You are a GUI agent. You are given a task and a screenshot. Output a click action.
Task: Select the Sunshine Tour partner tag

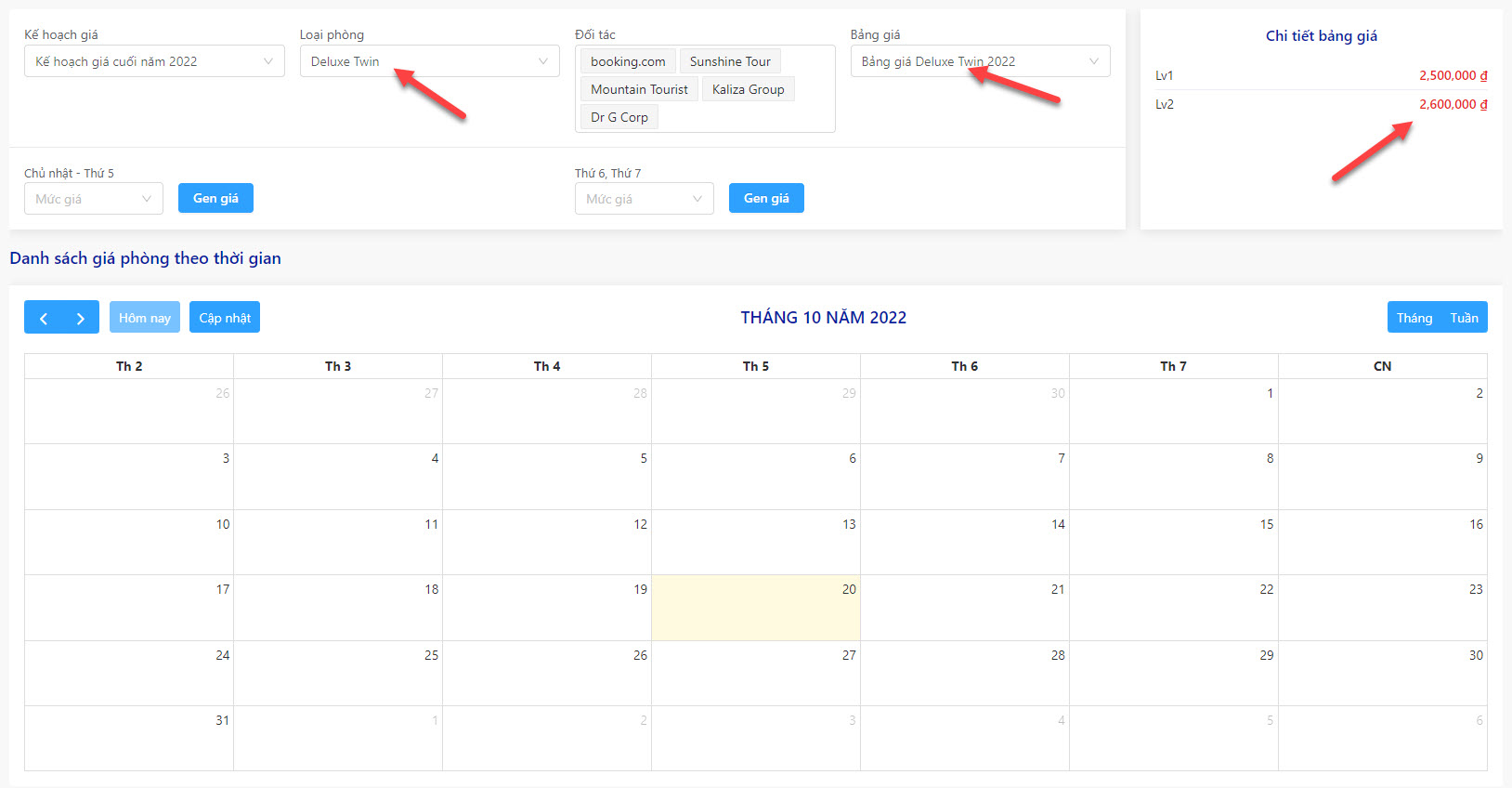(x=730, y=61)
